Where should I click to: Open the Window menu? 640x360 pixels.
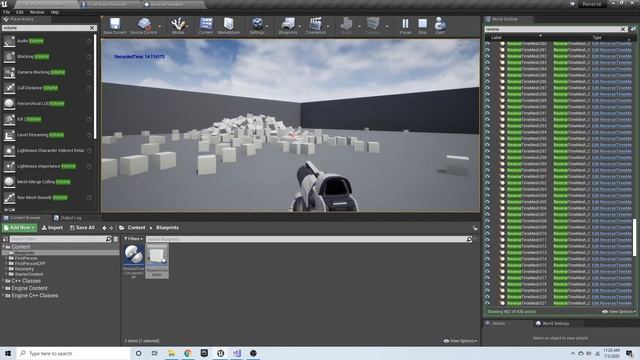click(37, 12)
